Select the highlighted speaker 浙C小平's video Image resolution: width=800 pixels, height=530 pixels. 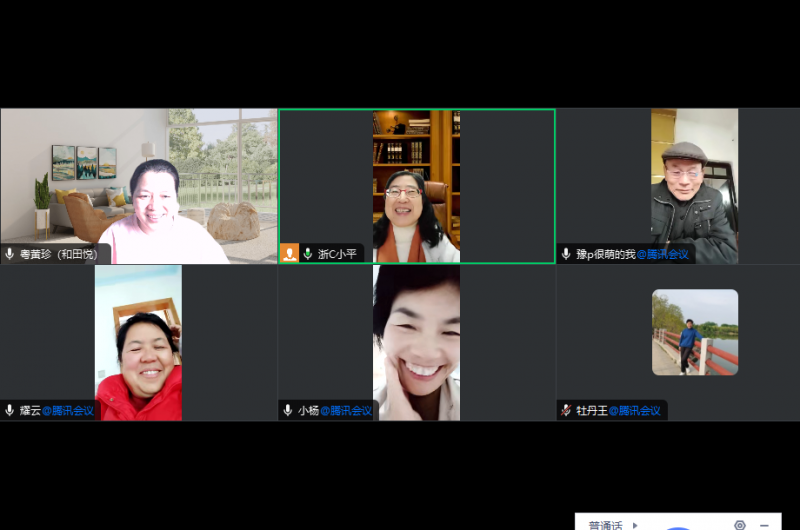pos(416,180)
